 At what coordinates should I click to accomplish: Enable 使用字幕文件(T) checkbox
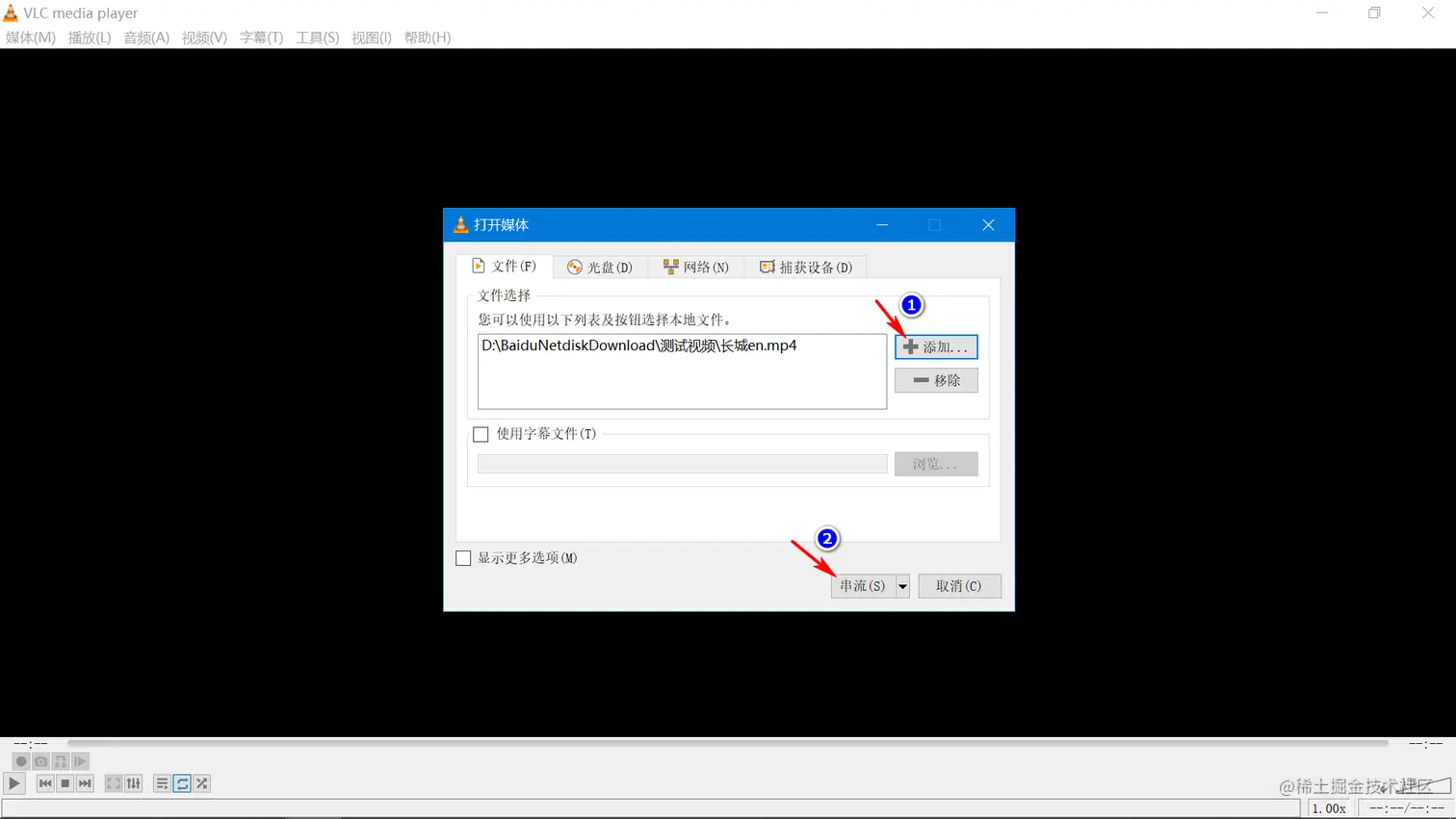click(x=481, y=434)
